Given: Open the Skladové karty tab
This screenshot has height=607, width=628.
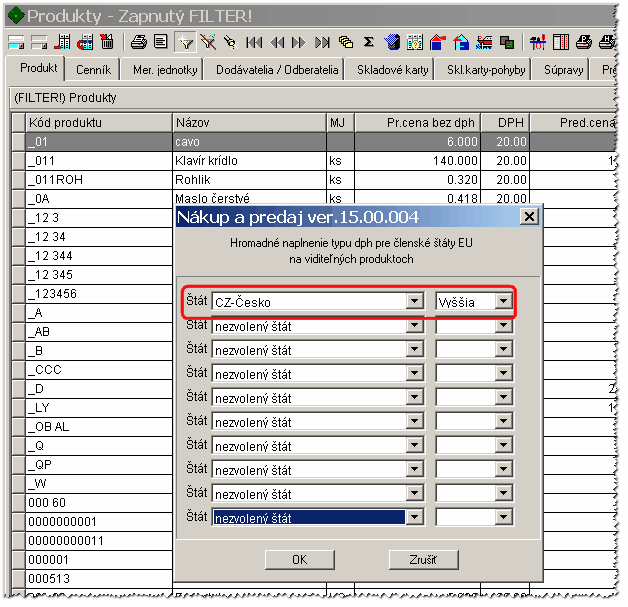Looking at the screenshot, I should [392, 70].
